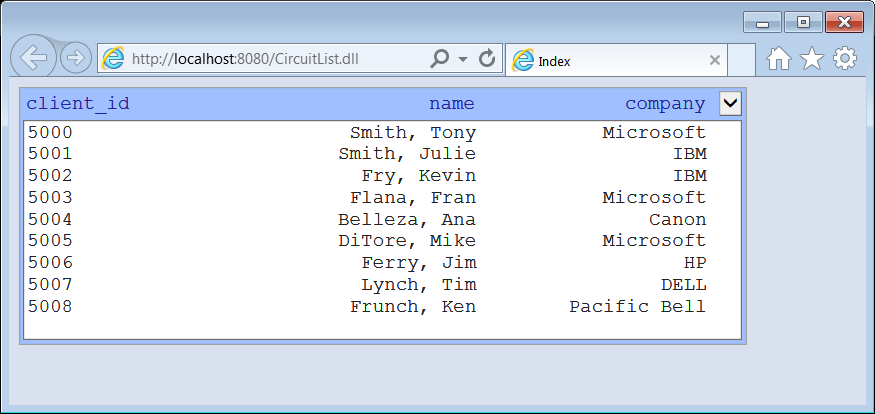Maximize the browser window
The height and width of the screenshot is (414, 875).
[x=803, y=23]
